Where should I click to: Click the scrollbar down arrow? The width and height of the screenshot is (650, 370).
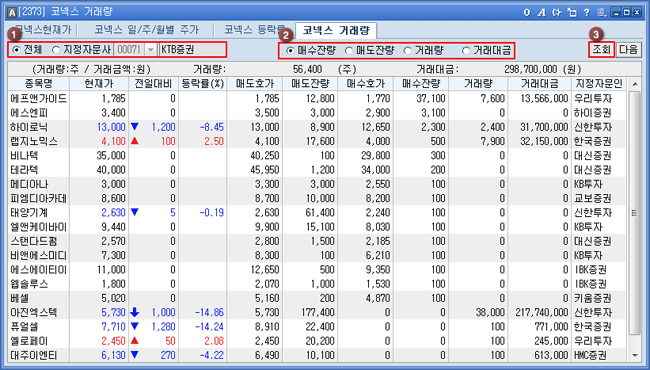click(x=635, y=355)
